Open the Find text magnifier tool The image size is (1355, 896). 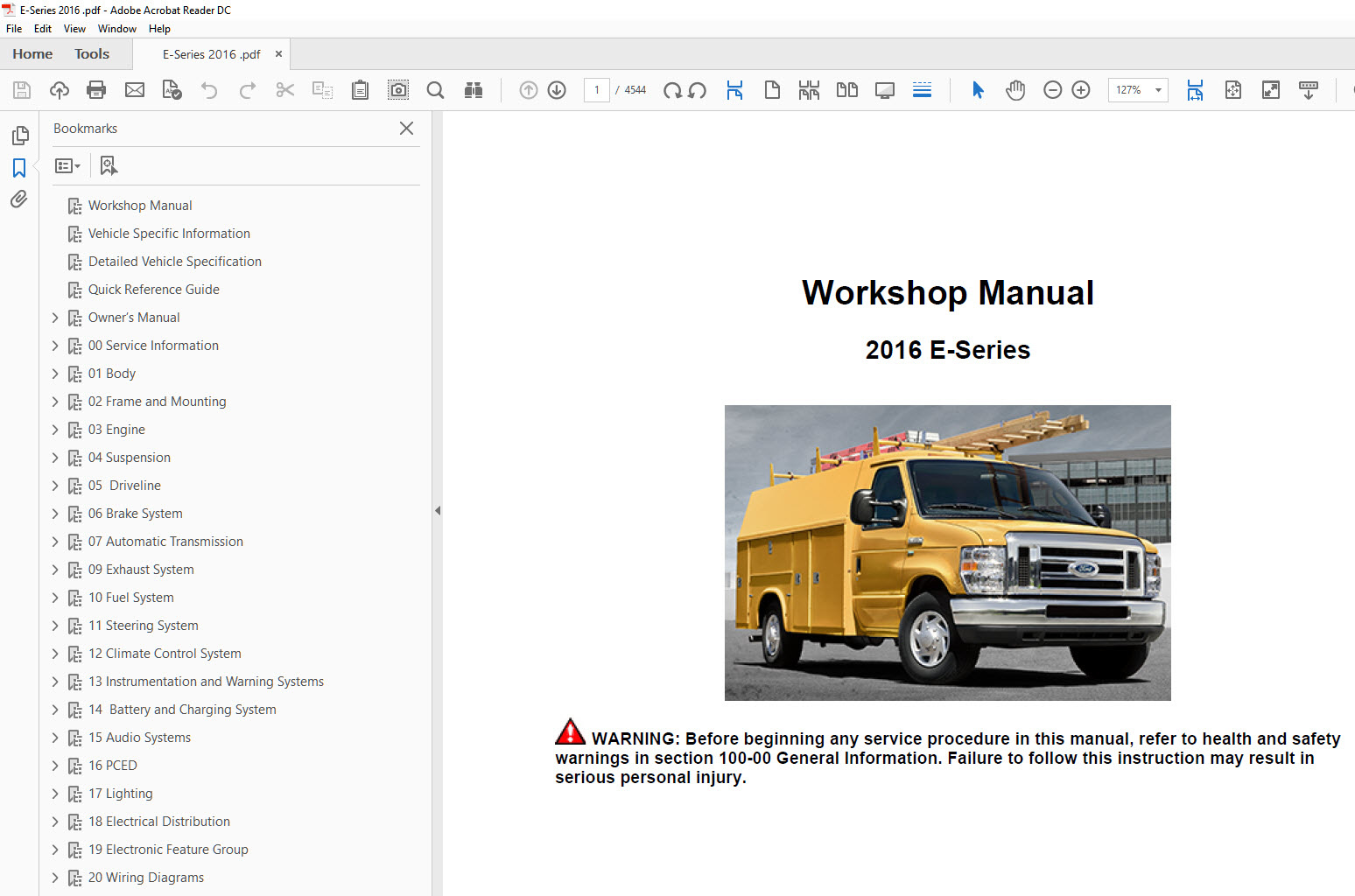click(435, 90)
